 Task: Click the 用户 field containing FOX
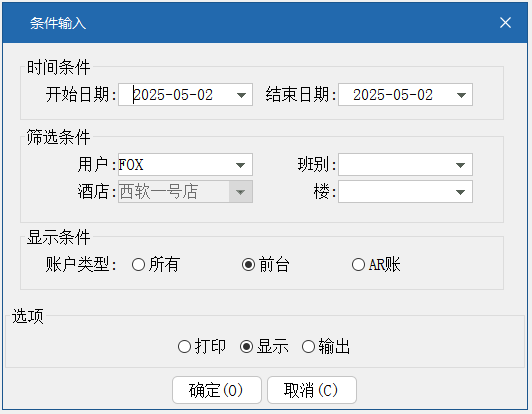[x=175, y=165]
